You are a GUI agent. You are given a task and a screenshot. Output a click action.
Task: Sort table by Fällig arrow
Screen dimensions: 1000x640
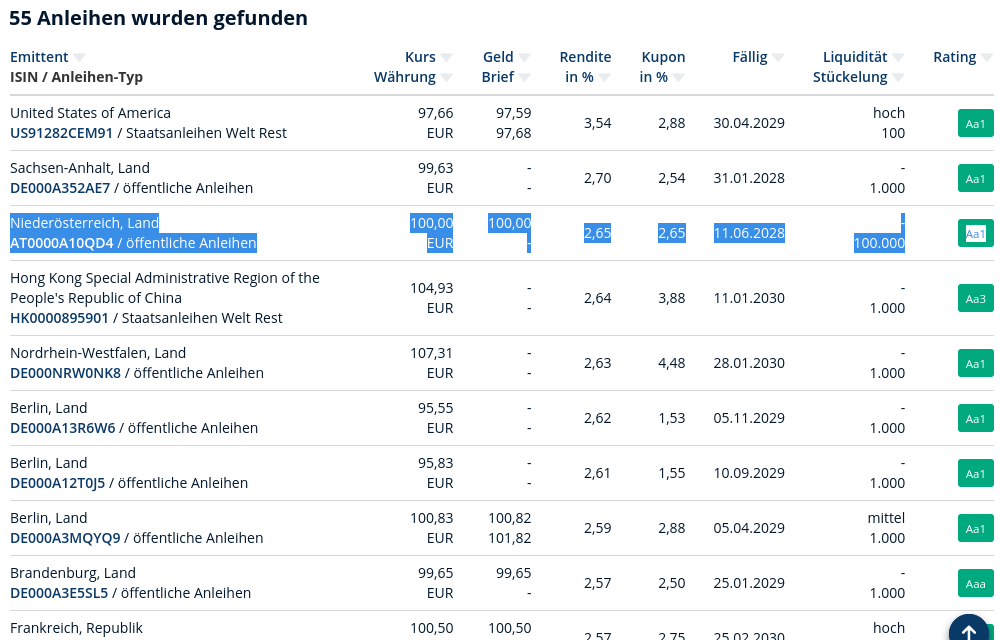778,58
